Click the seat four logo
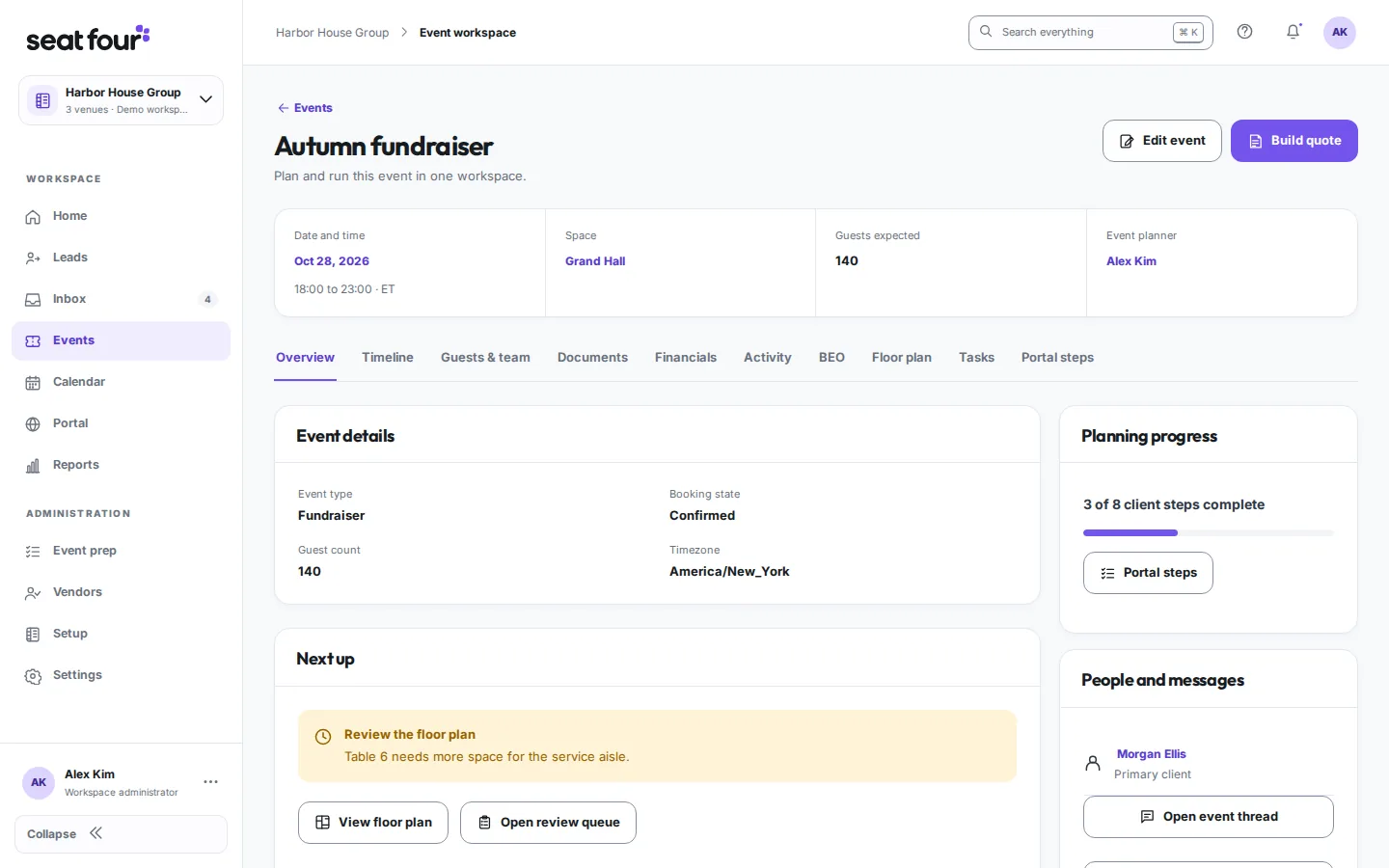Screen dimensions: 1389x868 pyautogui.click(x=88, y=39)
